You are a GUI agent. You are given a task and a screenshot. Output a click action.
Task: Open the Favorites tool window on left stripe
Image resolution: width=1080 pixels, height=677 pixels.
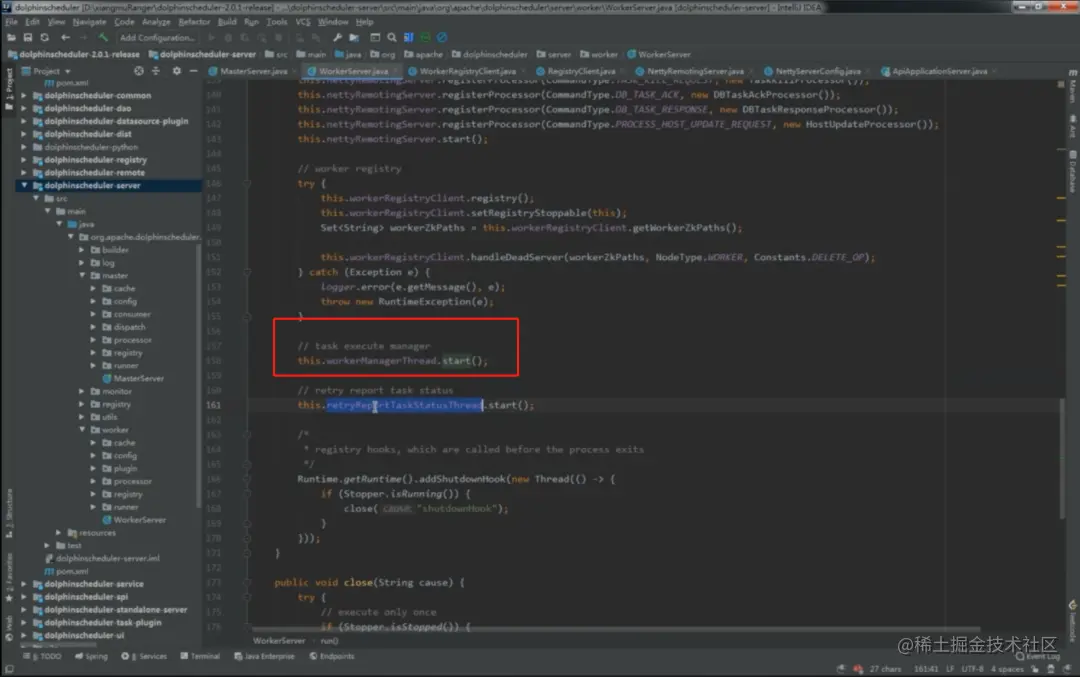pos(9,577)
